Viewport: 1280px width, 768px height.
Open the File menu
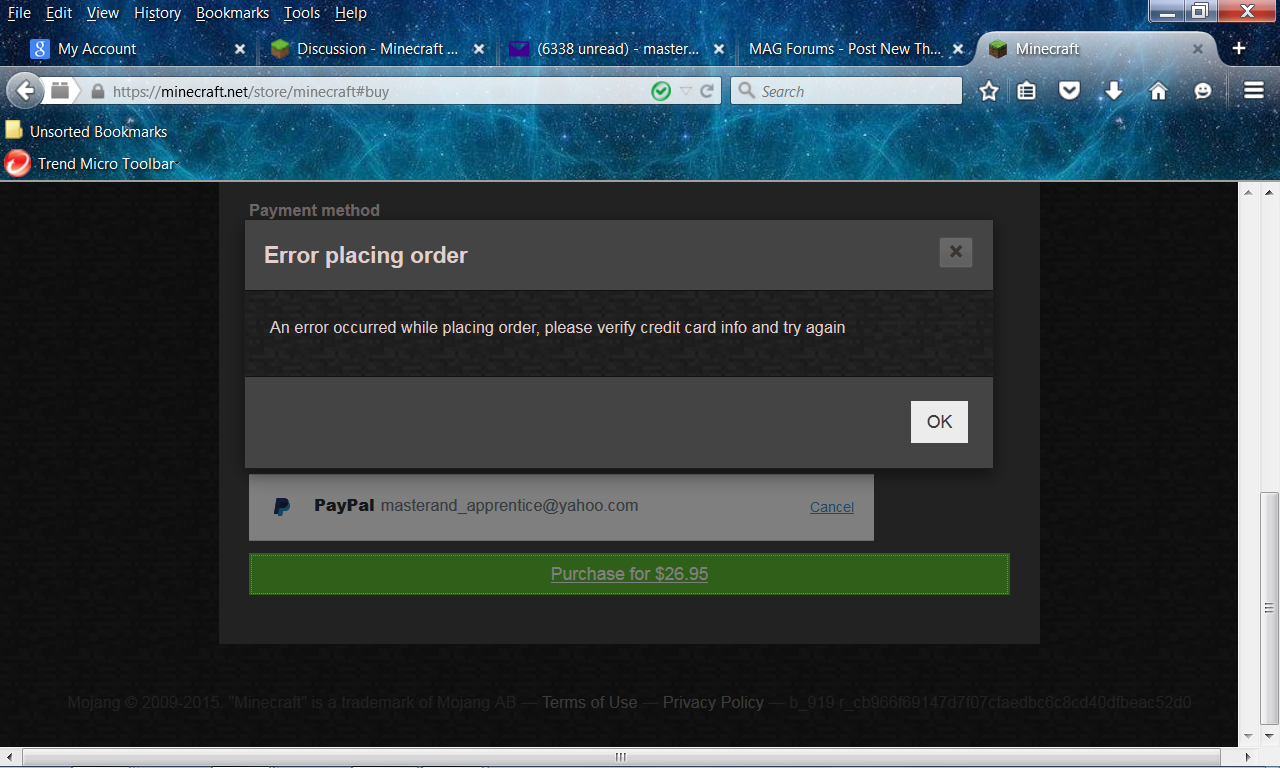pos(19,13)
